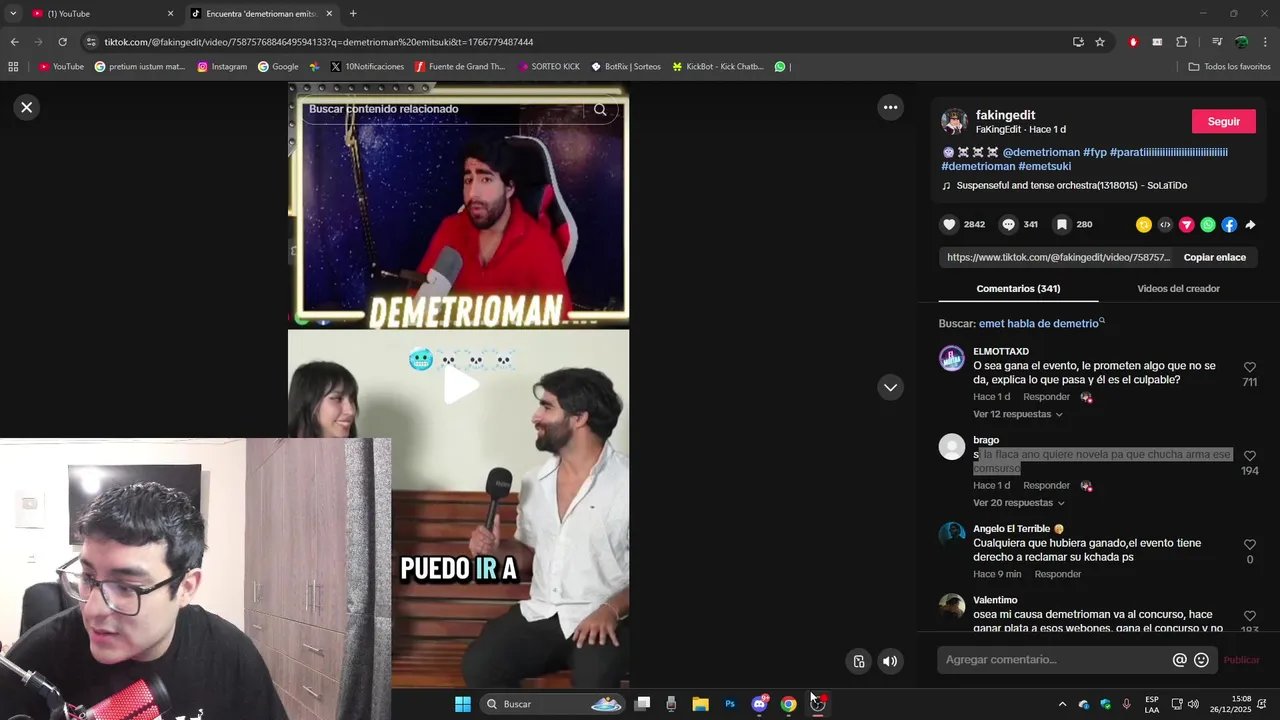The height and width of the screenshot is (720, 1280).
Task: Expand Ver 12 respuestas under ELMOTTAXD
Action: (x=1017, y=414)
